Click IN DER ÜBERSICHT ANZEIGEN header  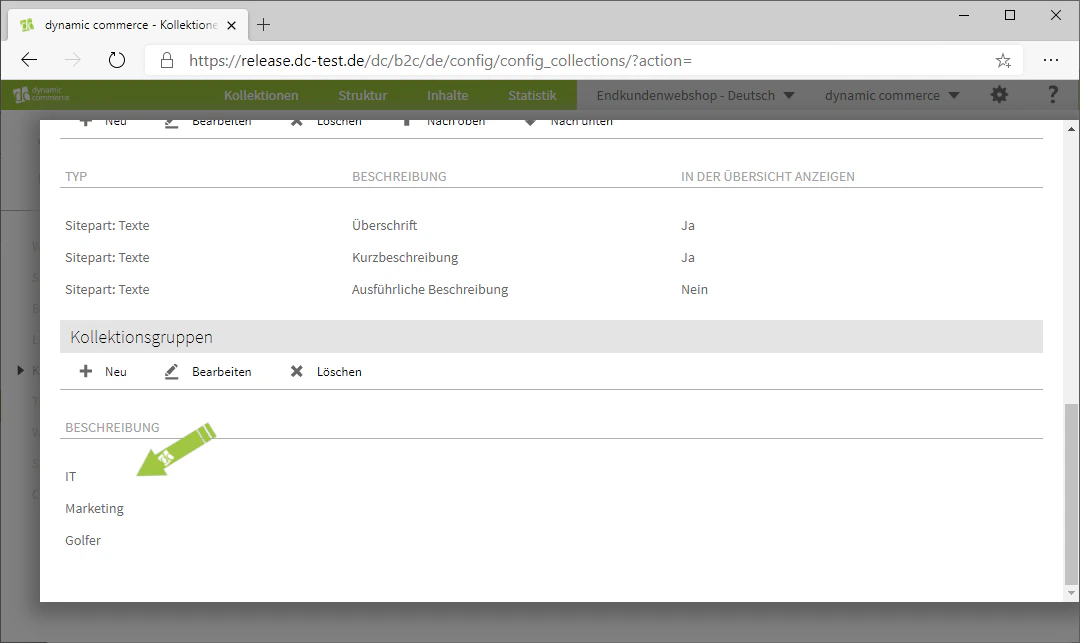767,176
